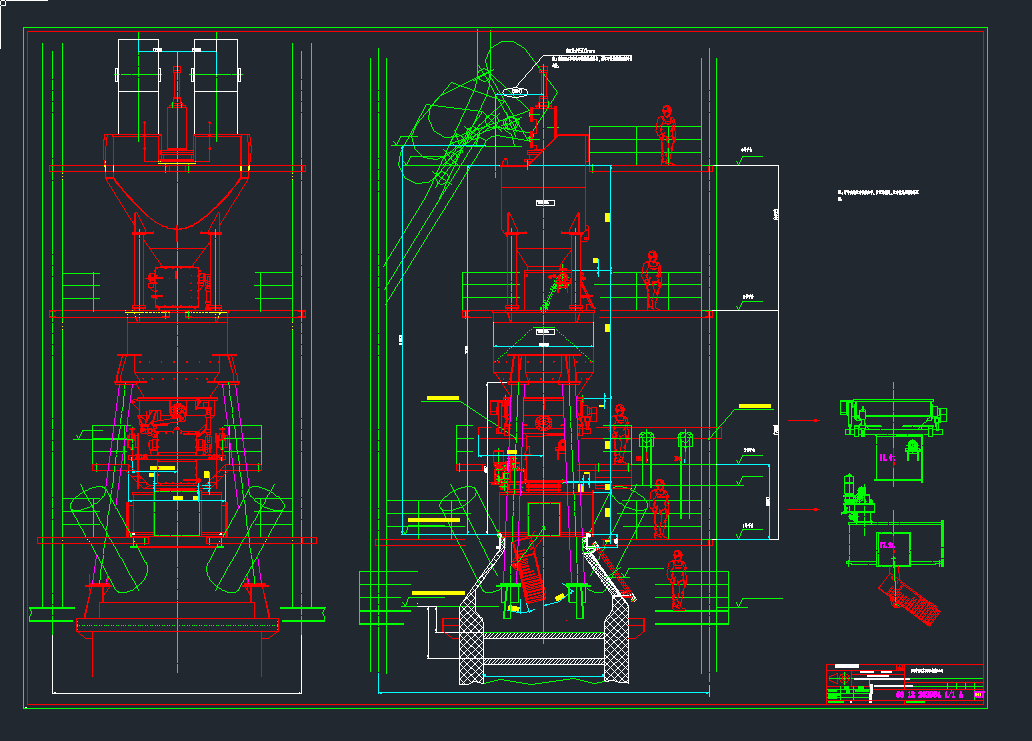The height and width of the screenshot is (741, 1032).
Task: Select the human figure on the second platform
Action: click(653, 280)
